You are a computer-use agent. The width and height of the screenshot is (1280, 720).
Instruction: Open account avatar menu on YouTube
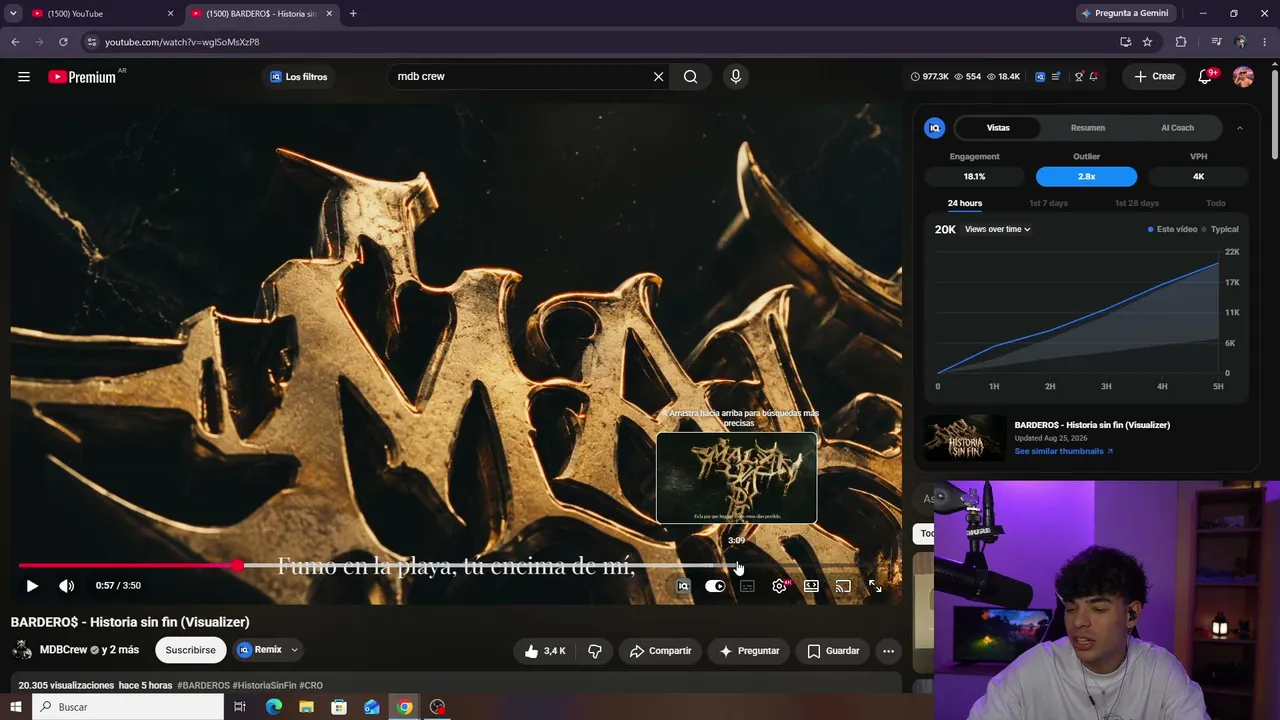pyautogui.click(x=1243, y=77)
